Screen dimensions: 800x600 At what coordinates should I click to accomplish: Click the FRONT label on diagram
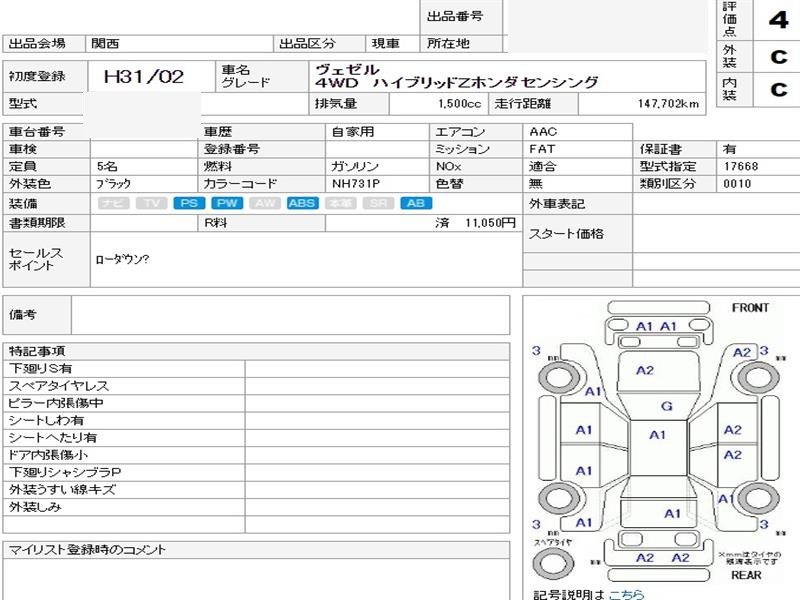750,308
